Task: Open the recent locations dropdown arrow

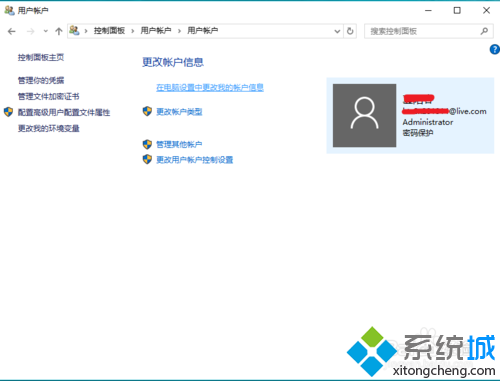Action: [x=46, y=31]
